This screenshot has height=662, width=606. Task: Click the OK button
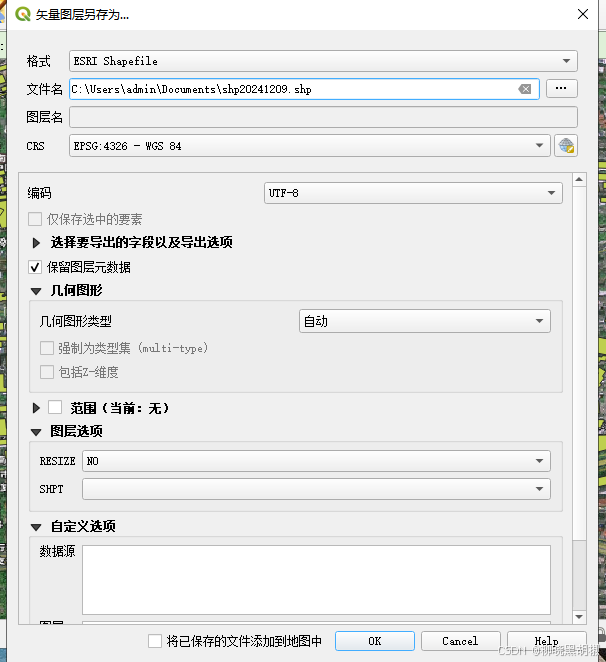(x=375, y=641)
